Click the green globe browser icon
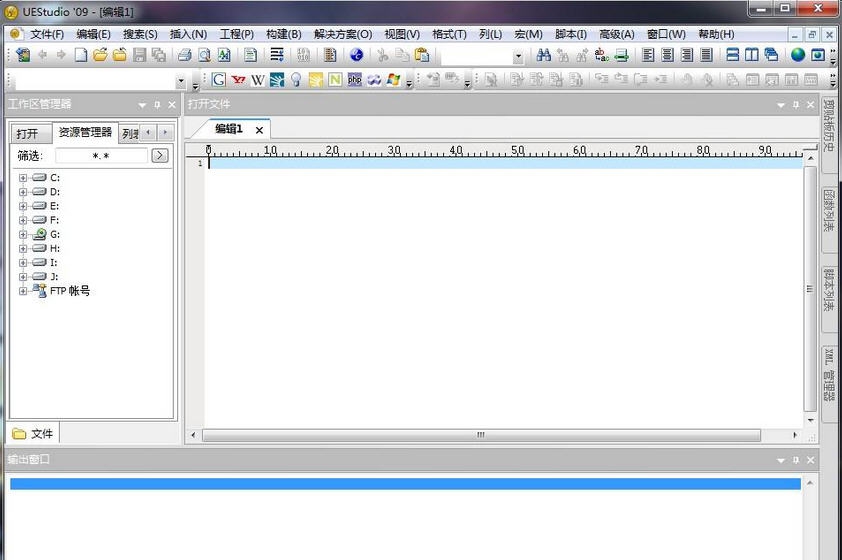 point(798,55)
